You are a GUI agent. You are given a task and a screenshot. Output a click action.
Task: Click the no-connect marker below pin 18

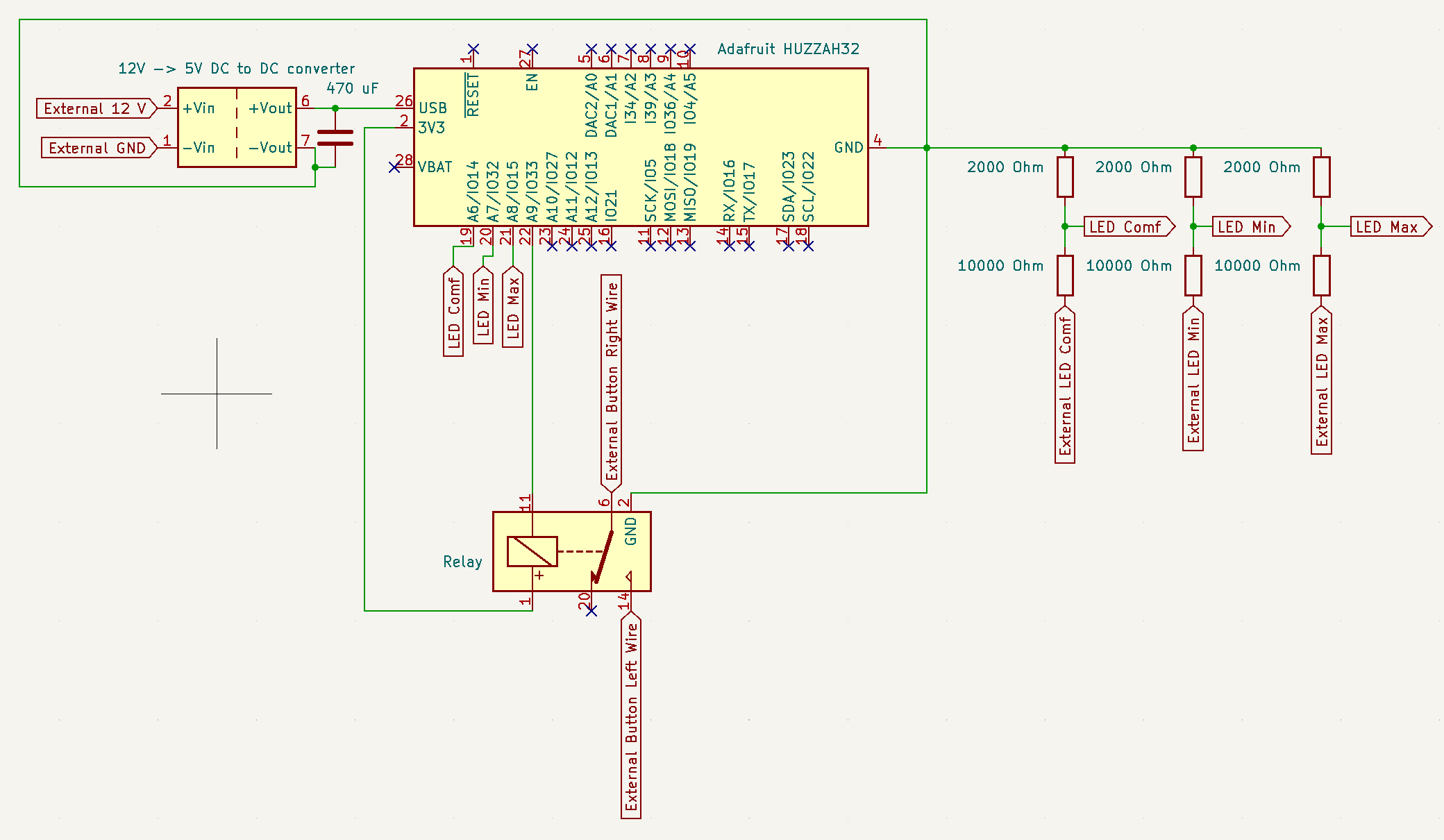pyautogui.click(x=808, y=246)
